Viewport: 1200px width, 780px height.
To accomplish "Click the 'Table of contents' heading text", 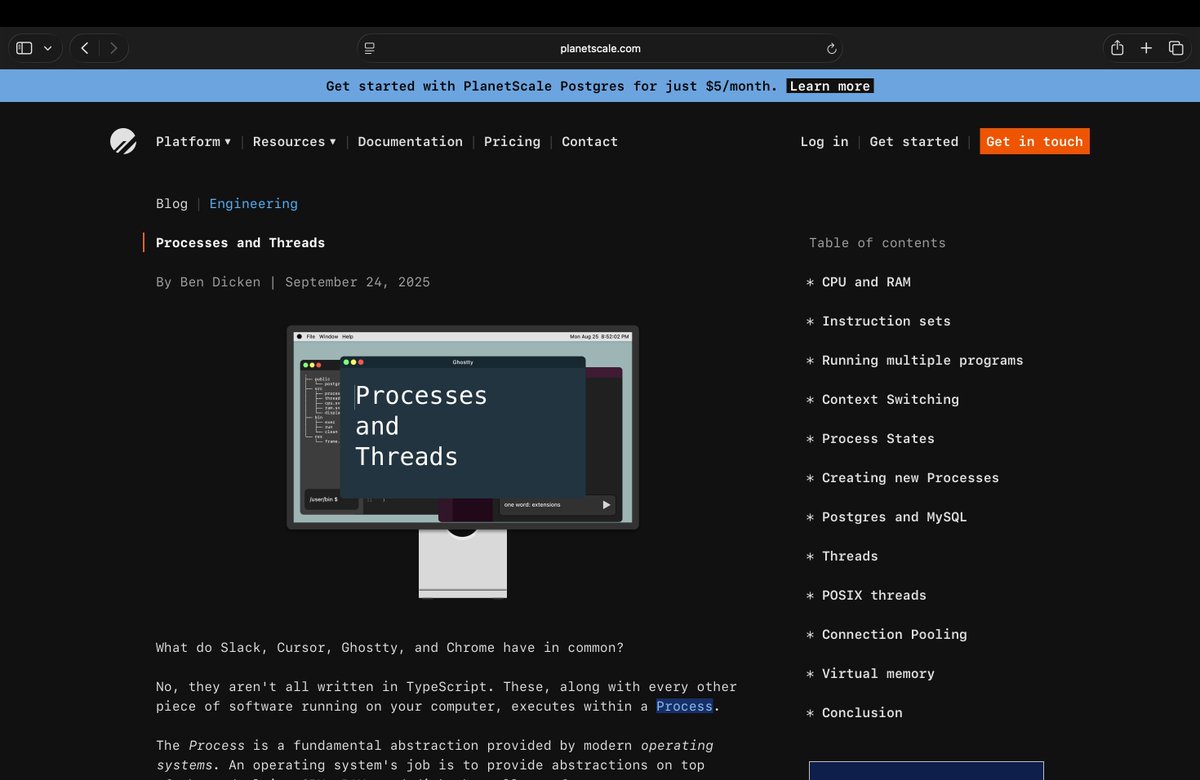I will click(877, 243).
